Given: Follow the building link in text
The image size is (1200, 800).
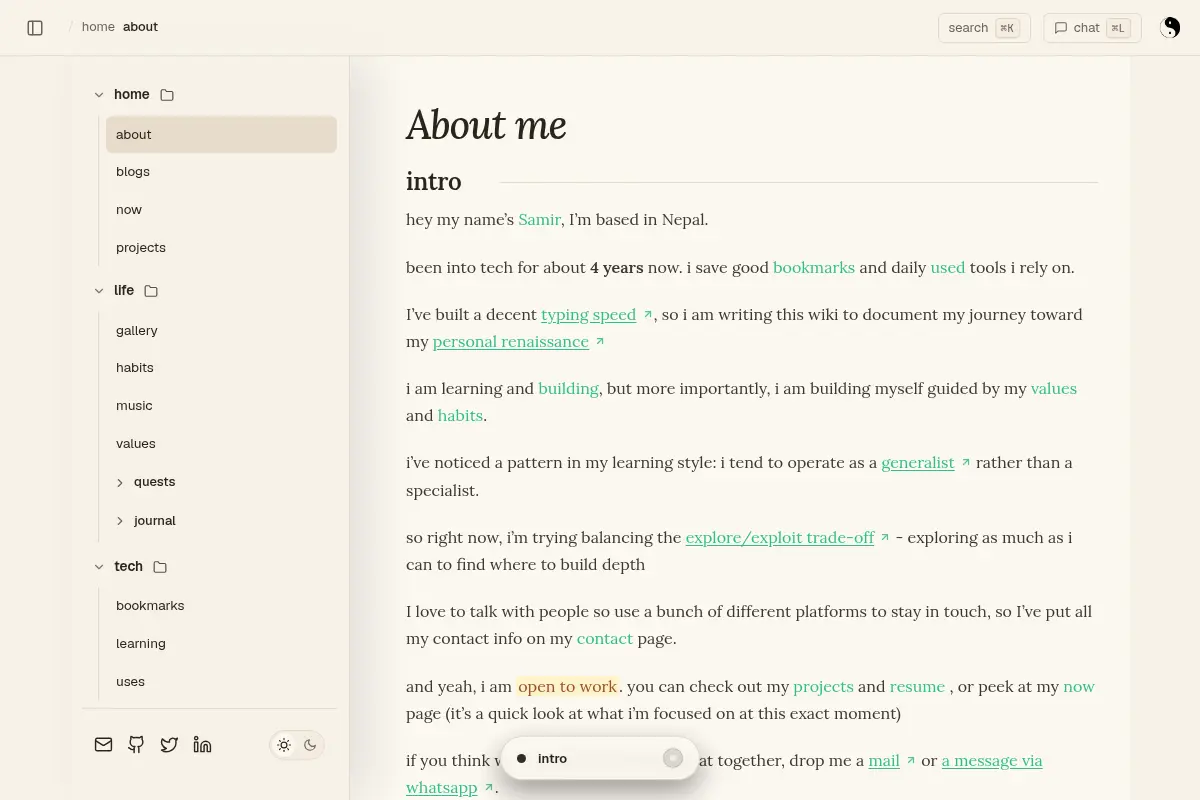Looking at the screenshot, I should 568,388.
